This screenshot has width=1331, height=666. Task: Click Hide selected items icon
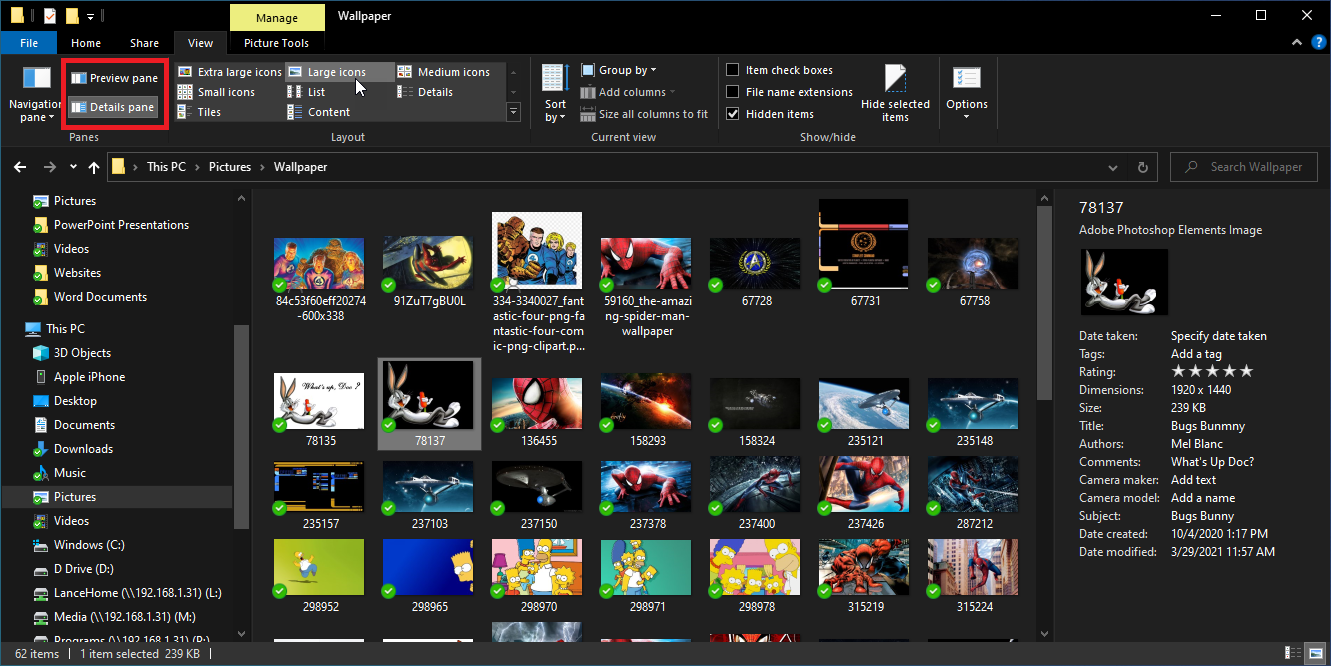click(895, 81)
